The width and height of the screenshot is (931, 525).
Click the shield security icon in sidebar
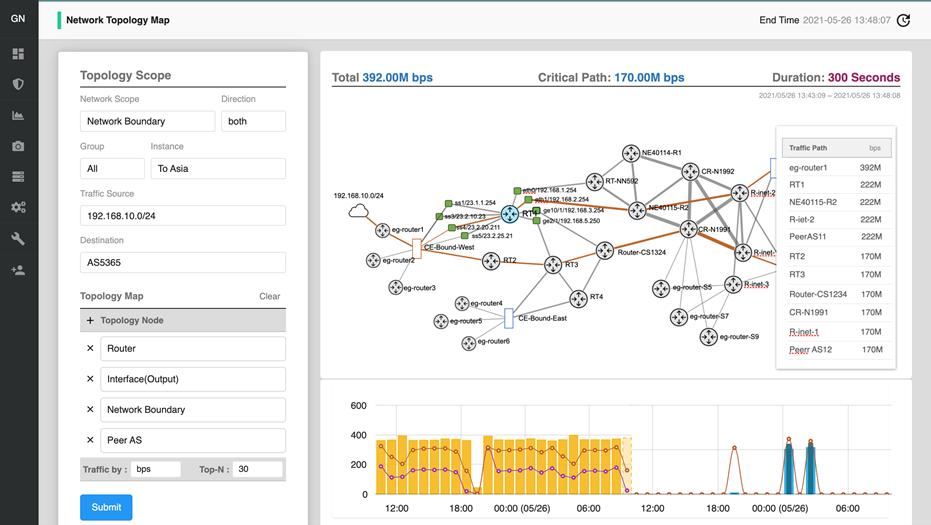pos(18,85)
